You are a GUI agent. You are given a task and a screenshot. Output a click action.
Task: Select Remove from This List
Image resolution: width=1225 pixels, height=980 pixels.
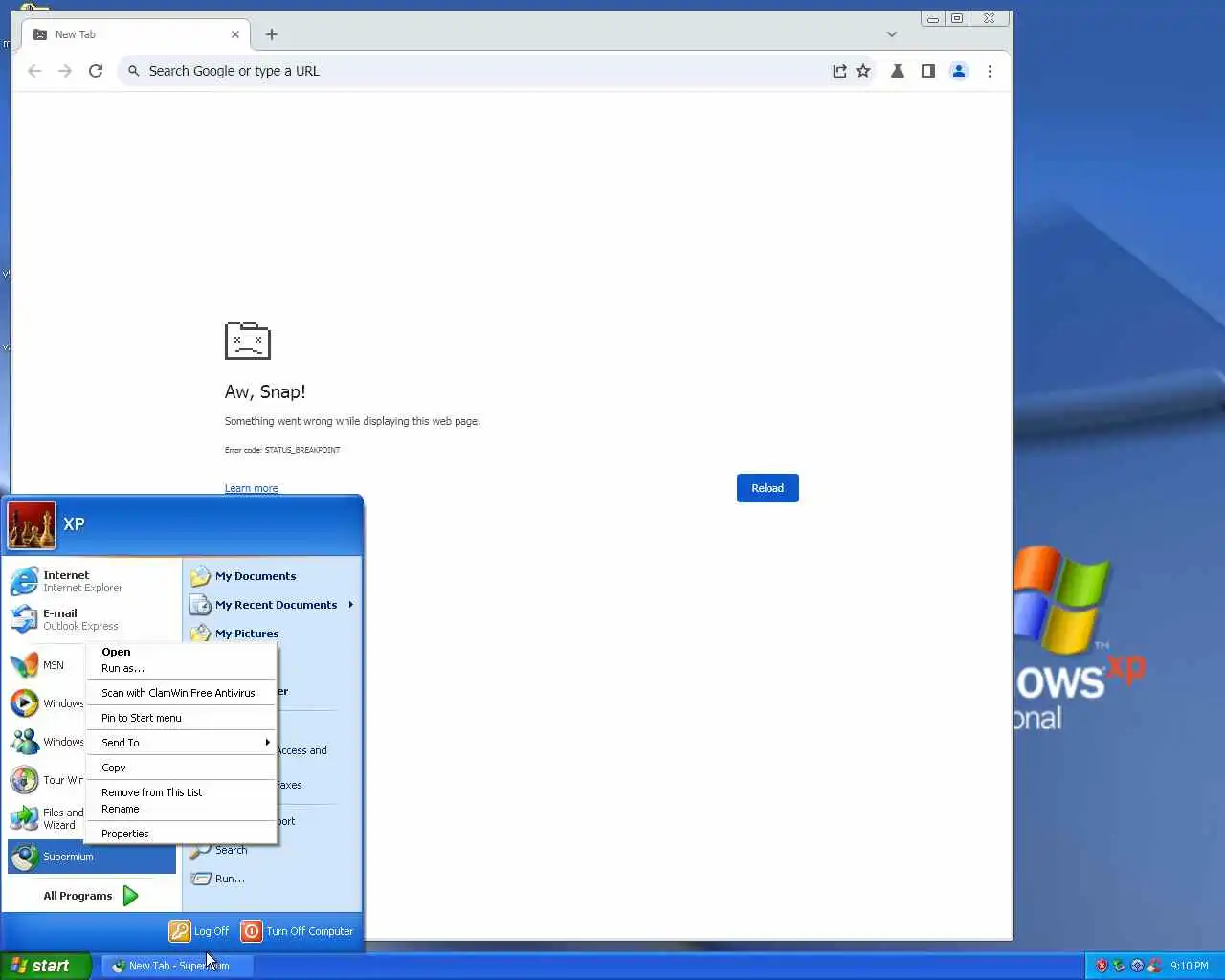point(182,792)
